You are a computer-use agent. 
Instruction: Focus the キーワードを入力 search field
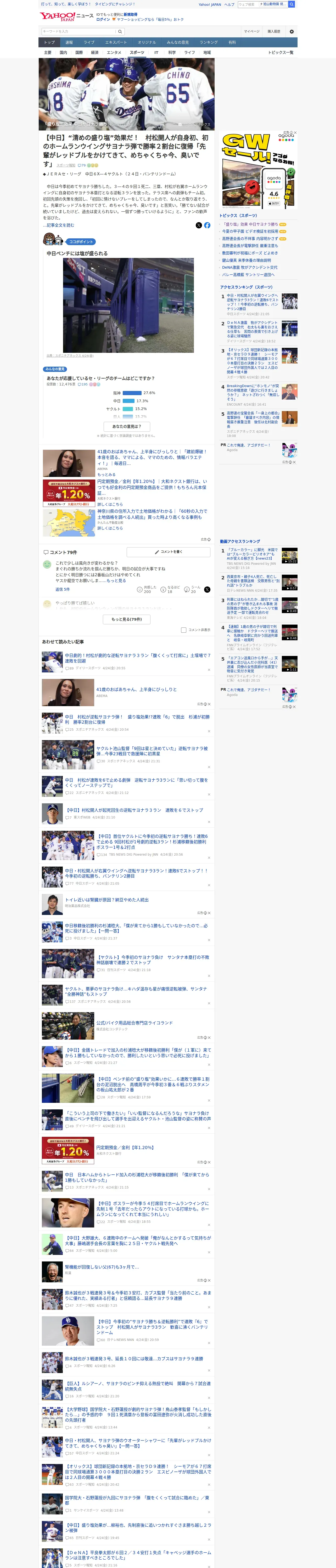point(79,32)
